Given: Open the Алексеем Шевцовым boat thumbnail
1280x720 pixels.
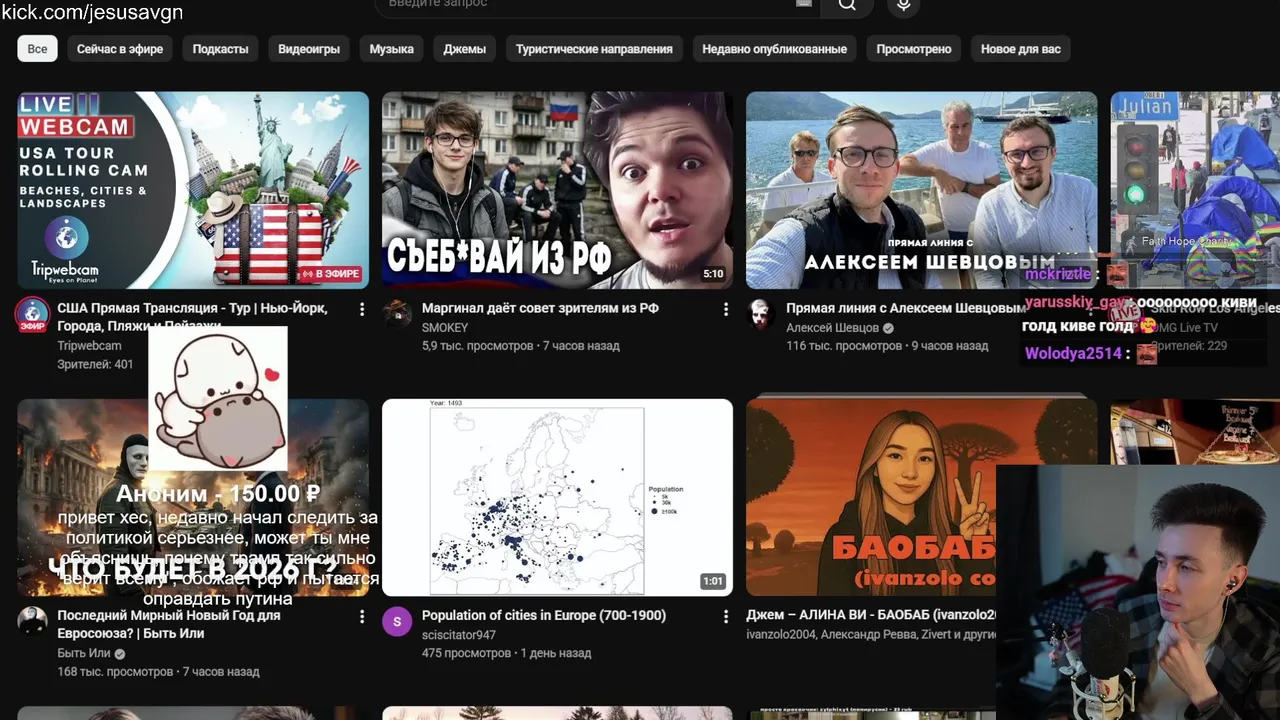Looking at the screenshot, I should pos(921,190).
